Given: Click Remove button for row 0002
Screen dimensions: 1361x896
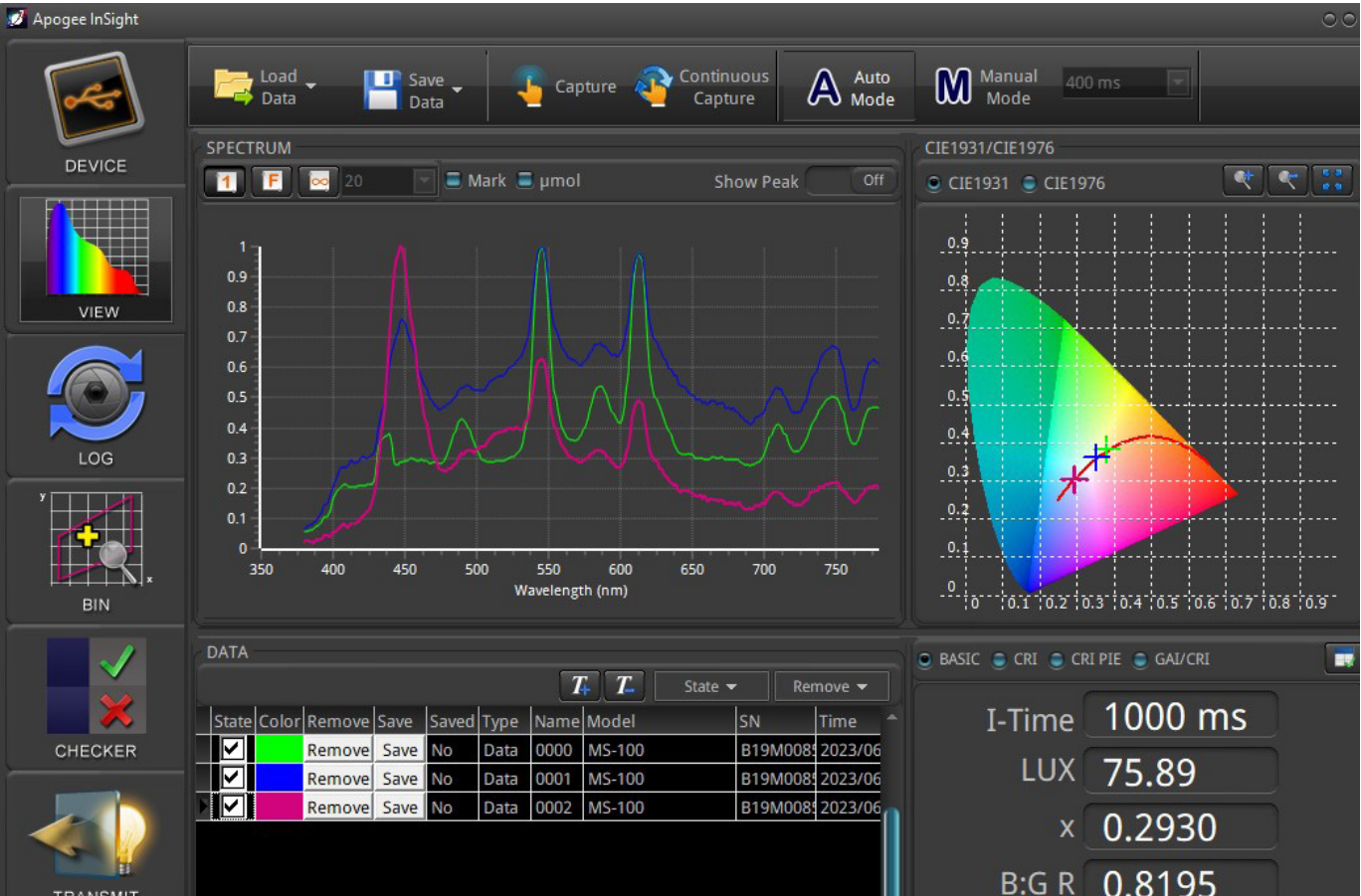Looking at the screenshot, I should [x=338, y=807].
